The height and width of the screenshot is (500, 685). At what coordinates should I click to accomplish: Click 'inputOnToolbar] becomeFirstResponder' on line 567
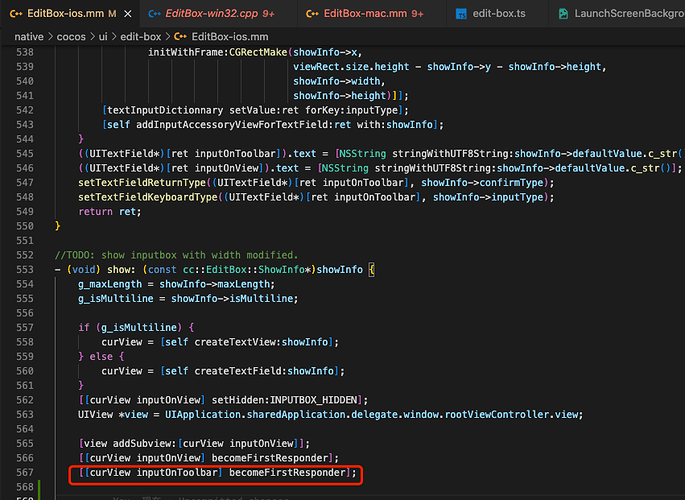(x=241, y=472)
